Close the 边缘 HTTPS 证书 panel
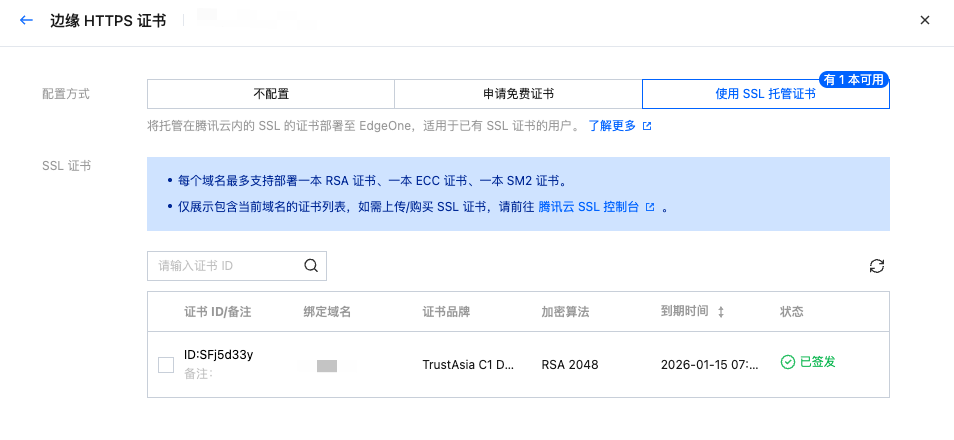This screenshot has width=954, height=440. pos(926,20)
